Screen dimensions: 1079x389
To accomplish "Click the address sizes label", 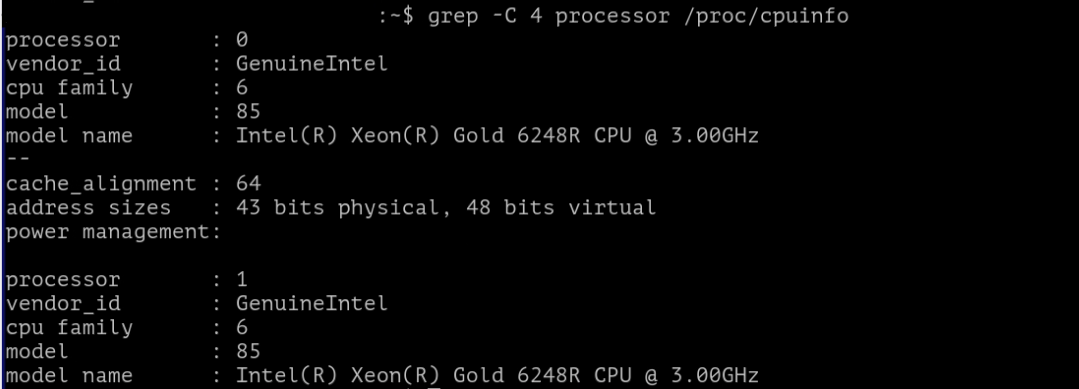I will point(88,207).
